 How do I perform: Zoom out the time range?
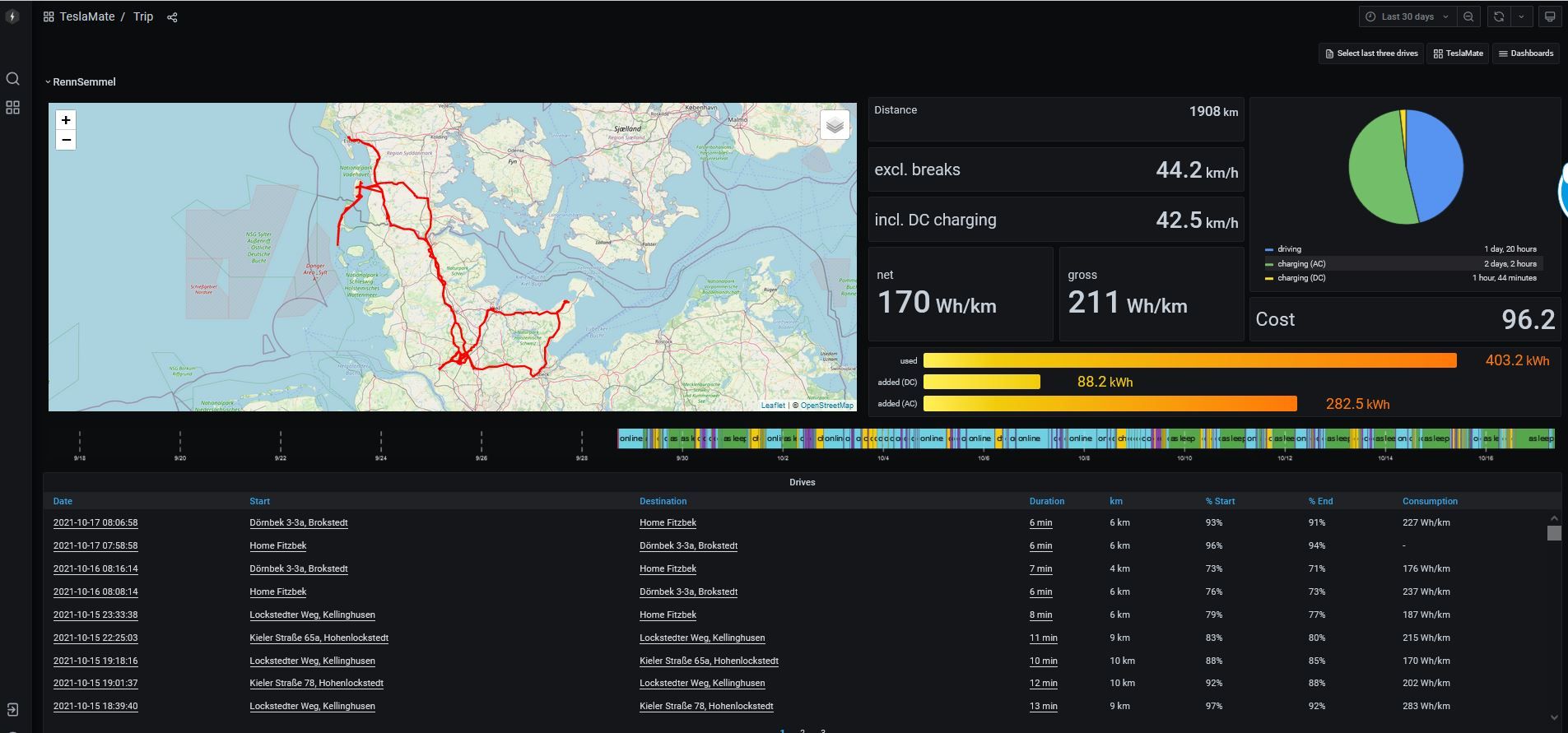pos(1468,16)
